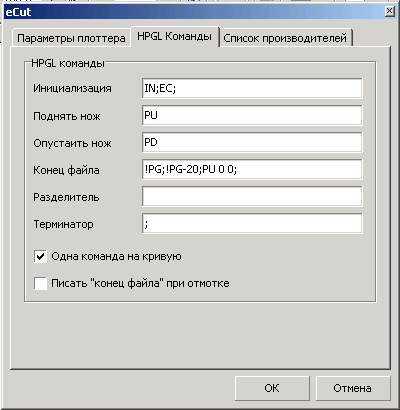This screenshot has width=400, height=410.
Task: Enable Писать "конец файла" при отмотке checkbox
Action: coord(40,284)
